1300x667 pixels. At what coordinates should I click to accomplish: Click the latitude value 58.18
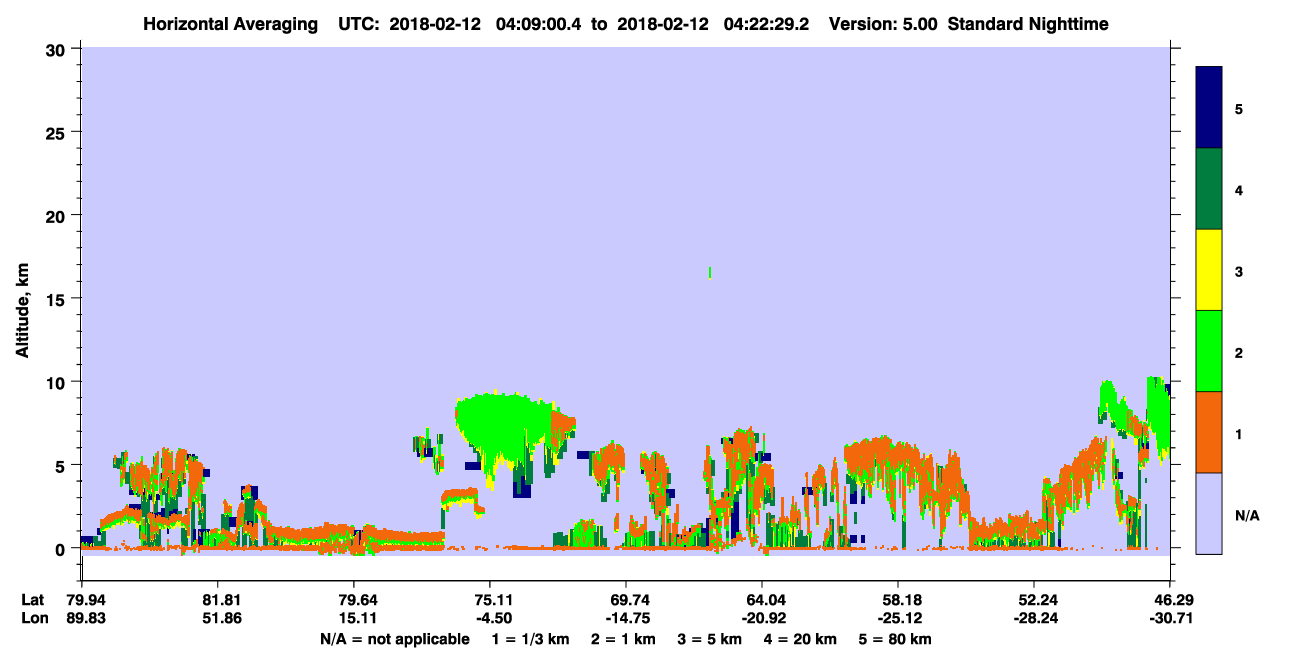(x=898, y=600)
